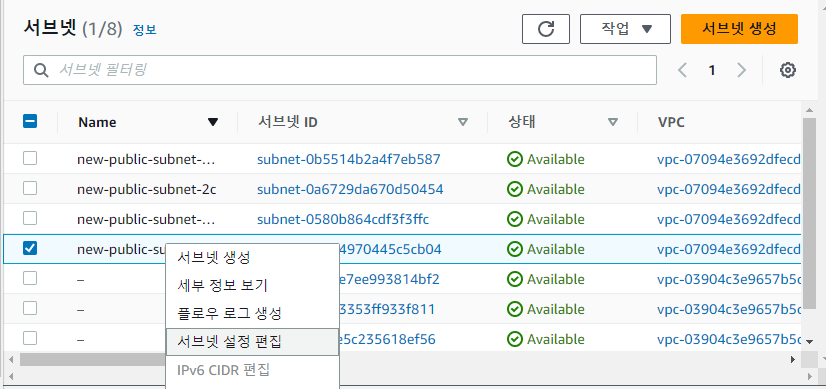
Task: Click the table horizontal scrollbar right arrow
Action: coord(793,359)
